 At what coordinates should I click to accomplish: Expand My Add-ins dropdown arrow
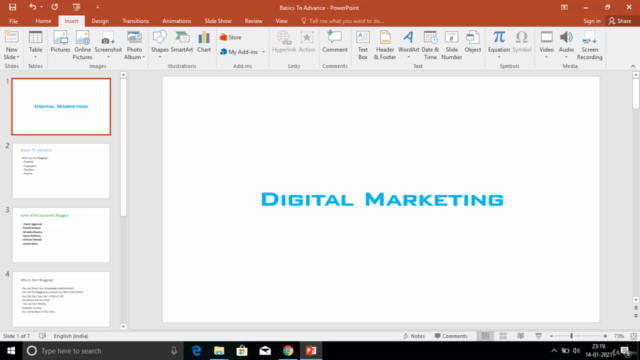pyautogui.click(x=263, y=52)
